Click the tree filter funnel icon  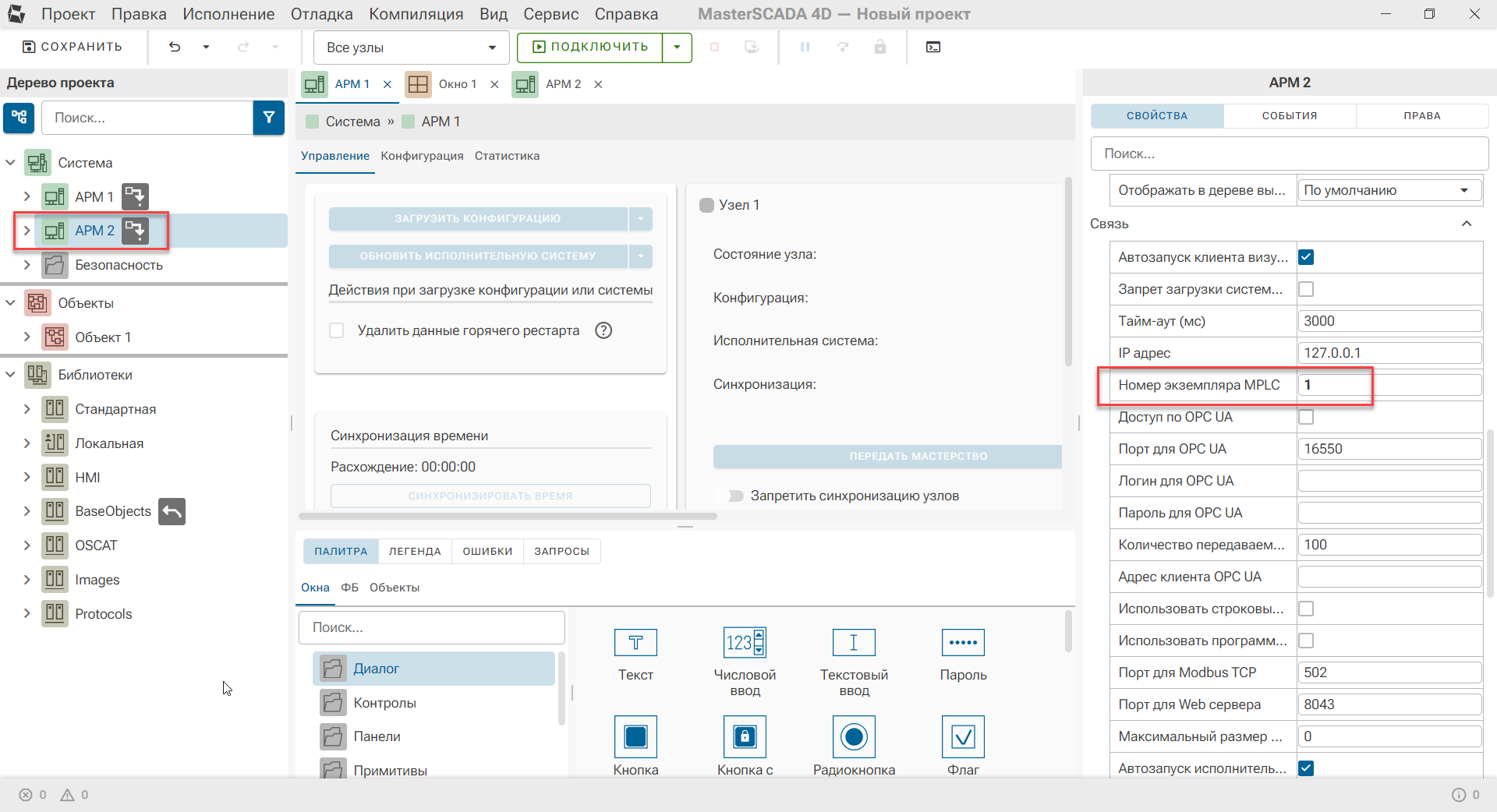[269, 118]
